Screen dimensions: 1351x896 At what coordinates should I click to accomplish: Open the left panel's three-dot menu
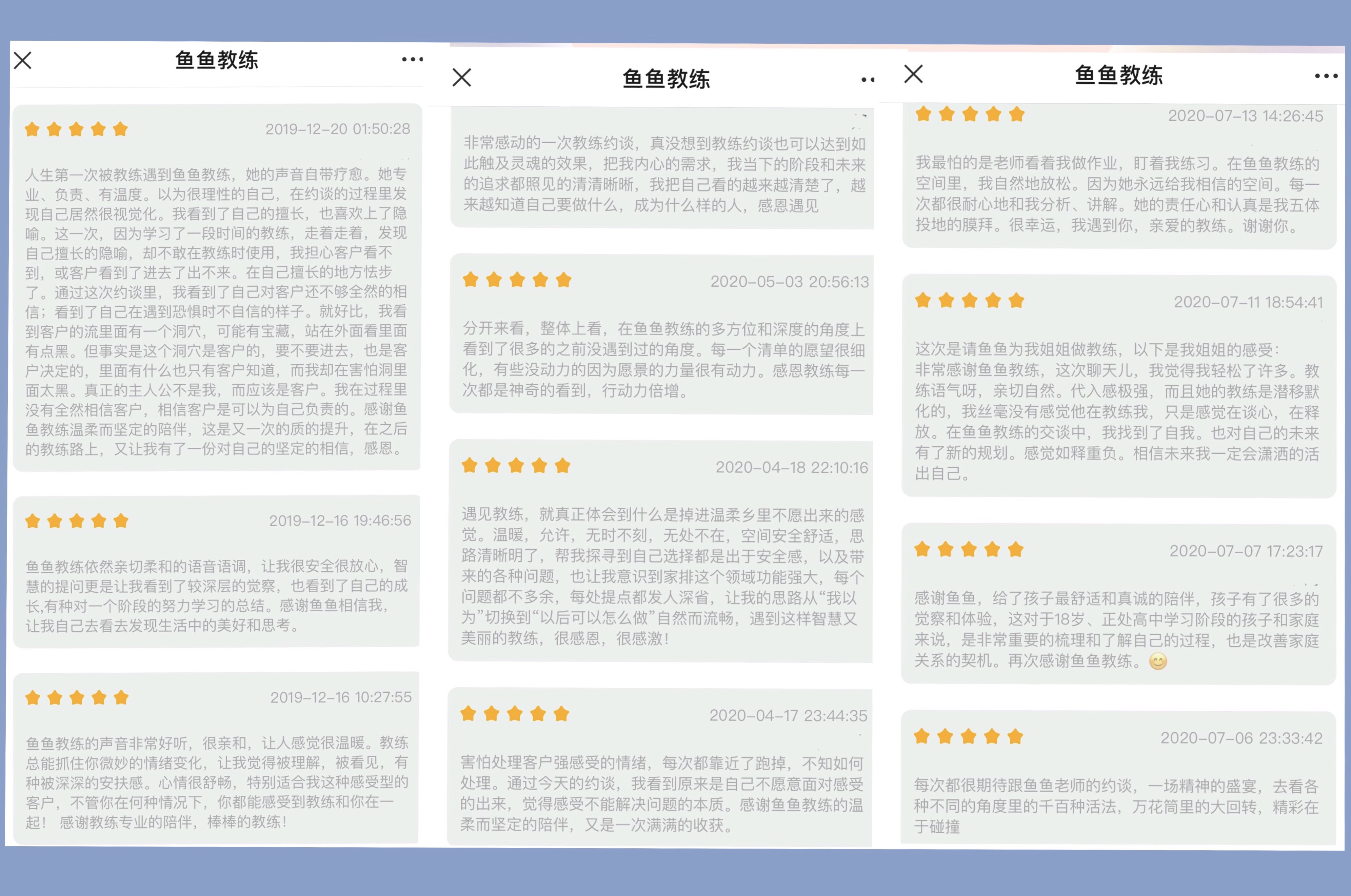pyautogui.click(x=412, y=59)
